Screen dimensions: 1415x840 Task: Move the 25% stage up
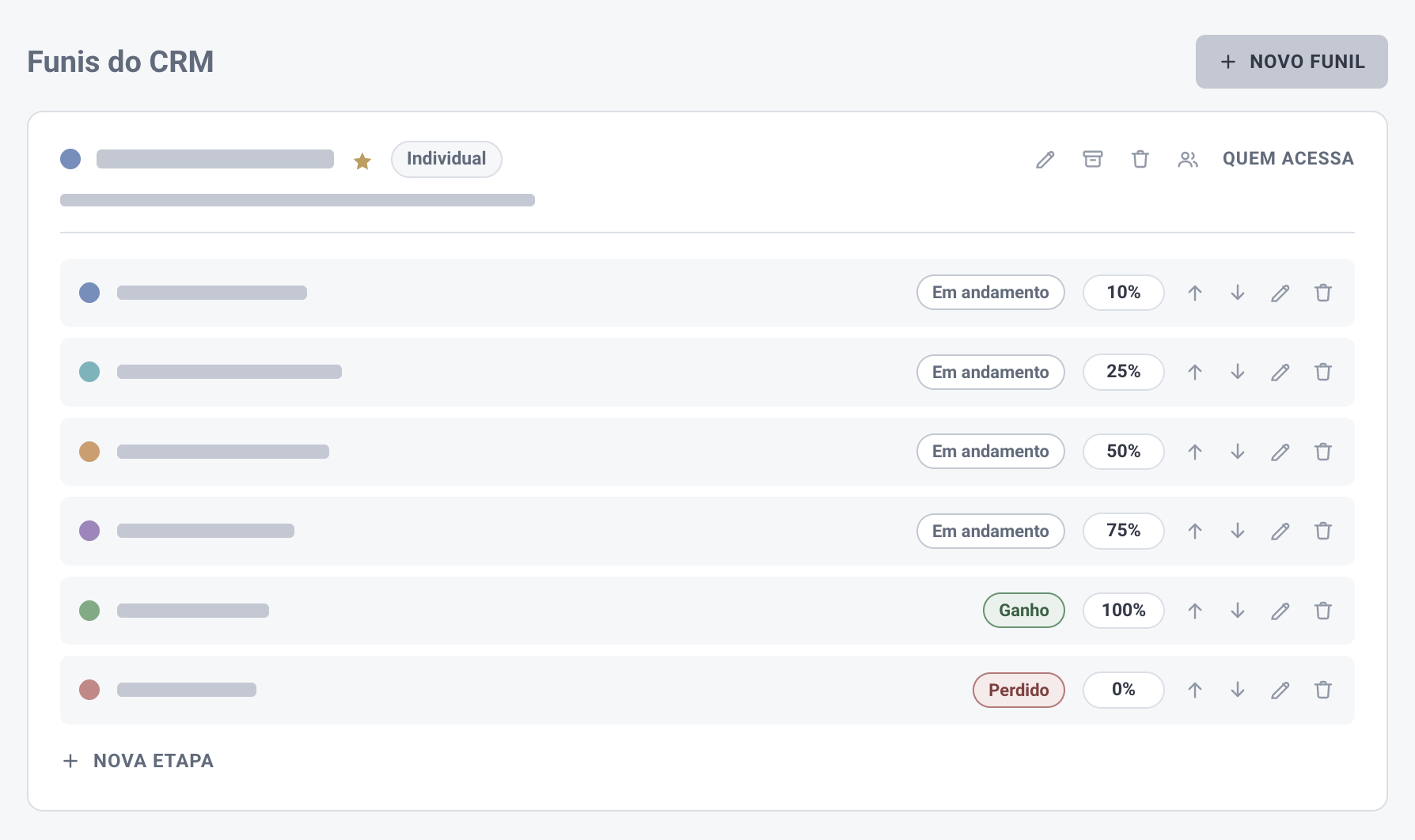[x=1195, y=372]
